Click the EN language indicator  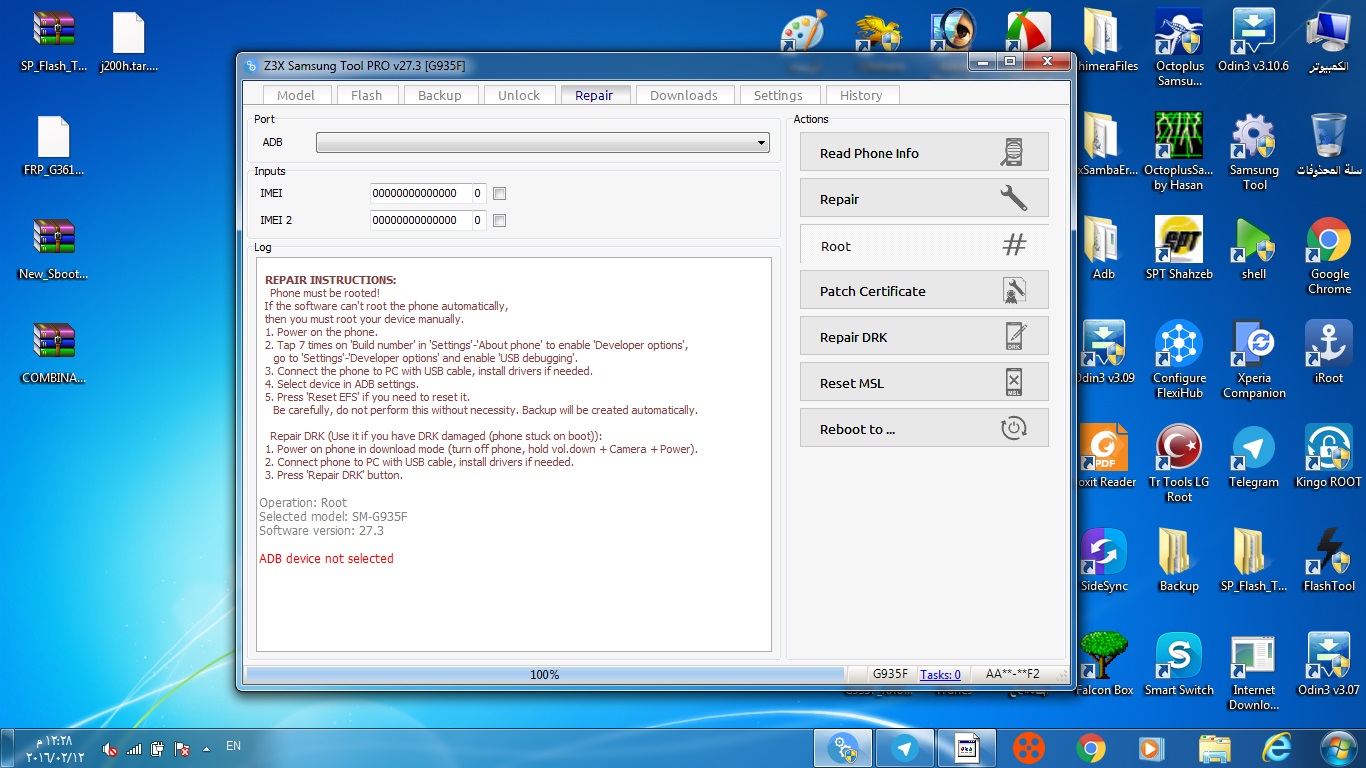(x=233, y=746)
